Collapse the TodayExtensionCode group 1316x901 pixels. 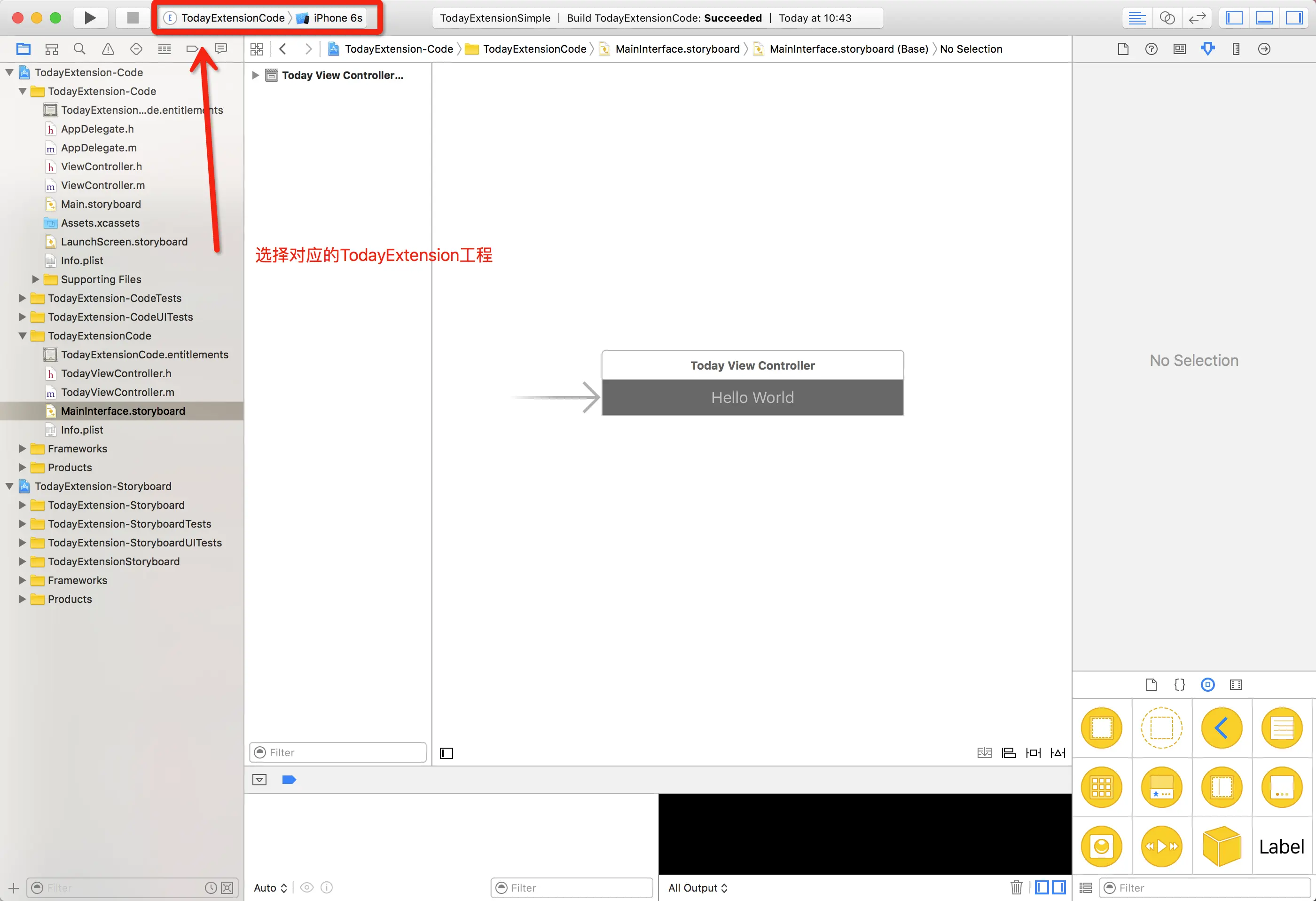tap(23, 336)
